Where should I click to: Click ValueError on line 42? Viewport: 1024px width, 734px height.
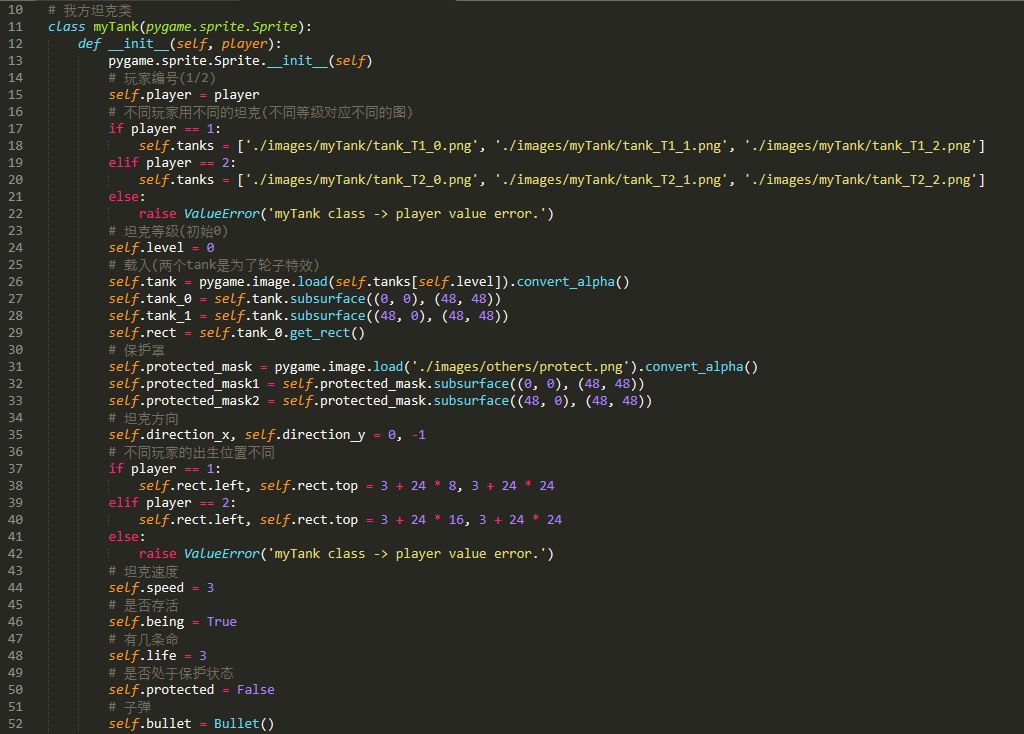coord(221,553)
